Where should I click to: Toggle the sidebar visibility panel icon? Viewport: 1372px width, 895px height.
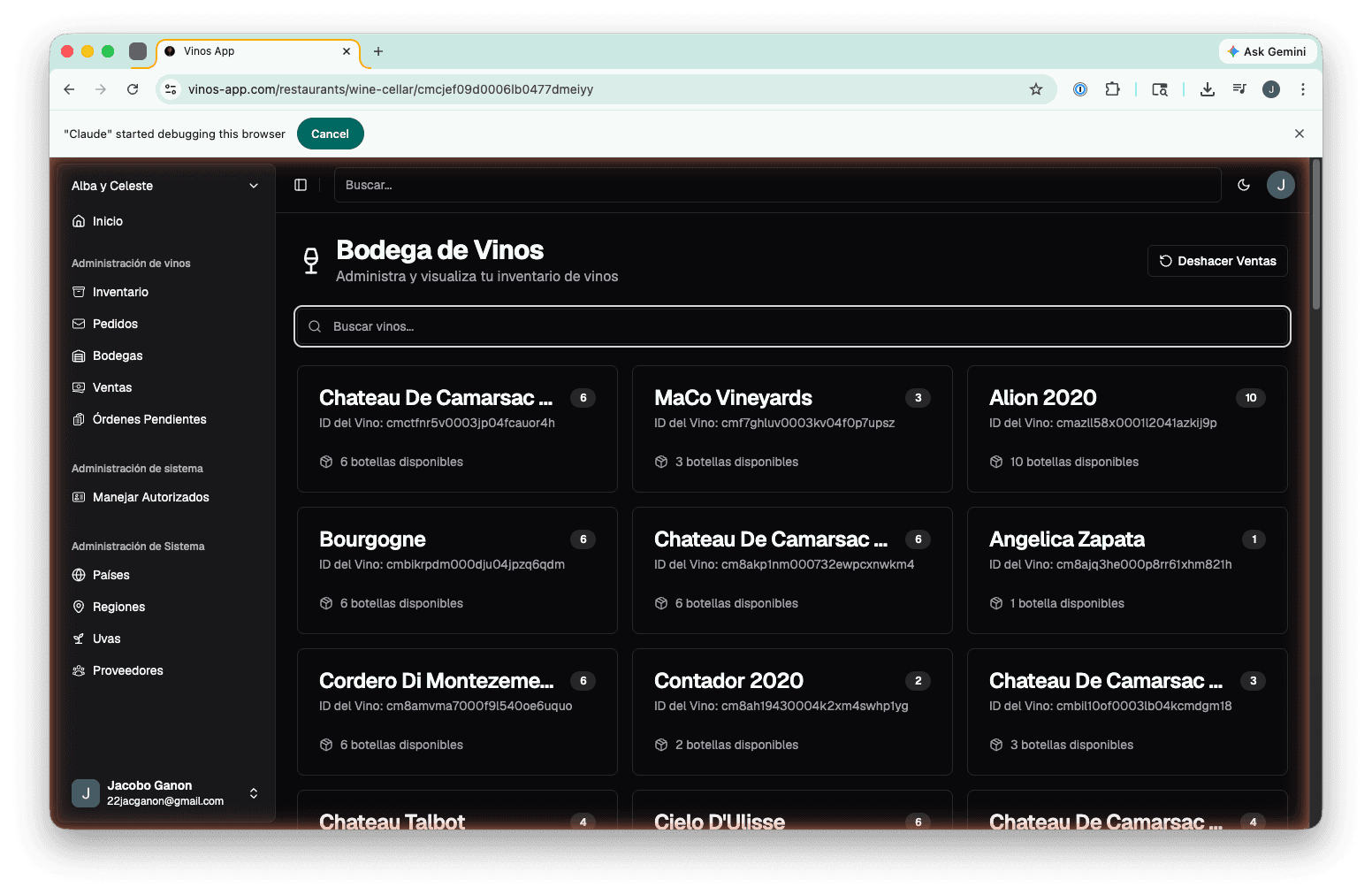coord(301,185)
